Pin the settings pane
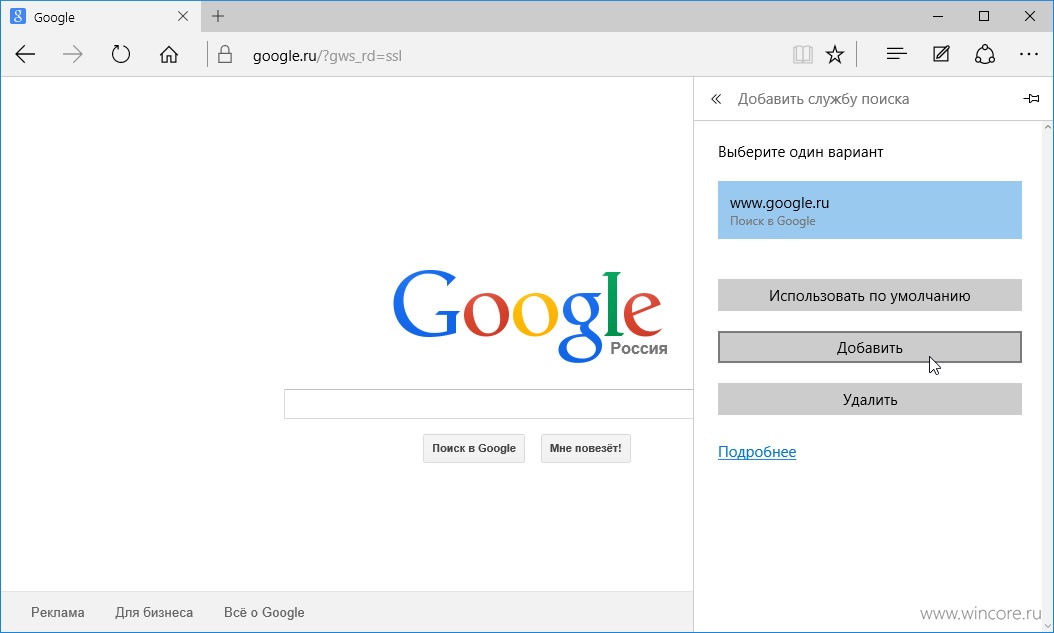Viewport: 1054px width, 633px height. pyautogui.click(x=1031, y=99)
